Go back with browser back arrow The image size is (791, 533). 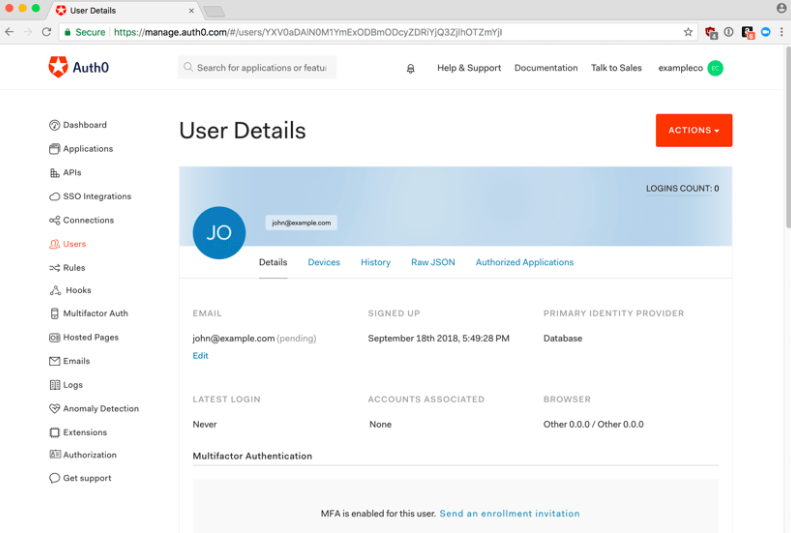coord(10,32)
